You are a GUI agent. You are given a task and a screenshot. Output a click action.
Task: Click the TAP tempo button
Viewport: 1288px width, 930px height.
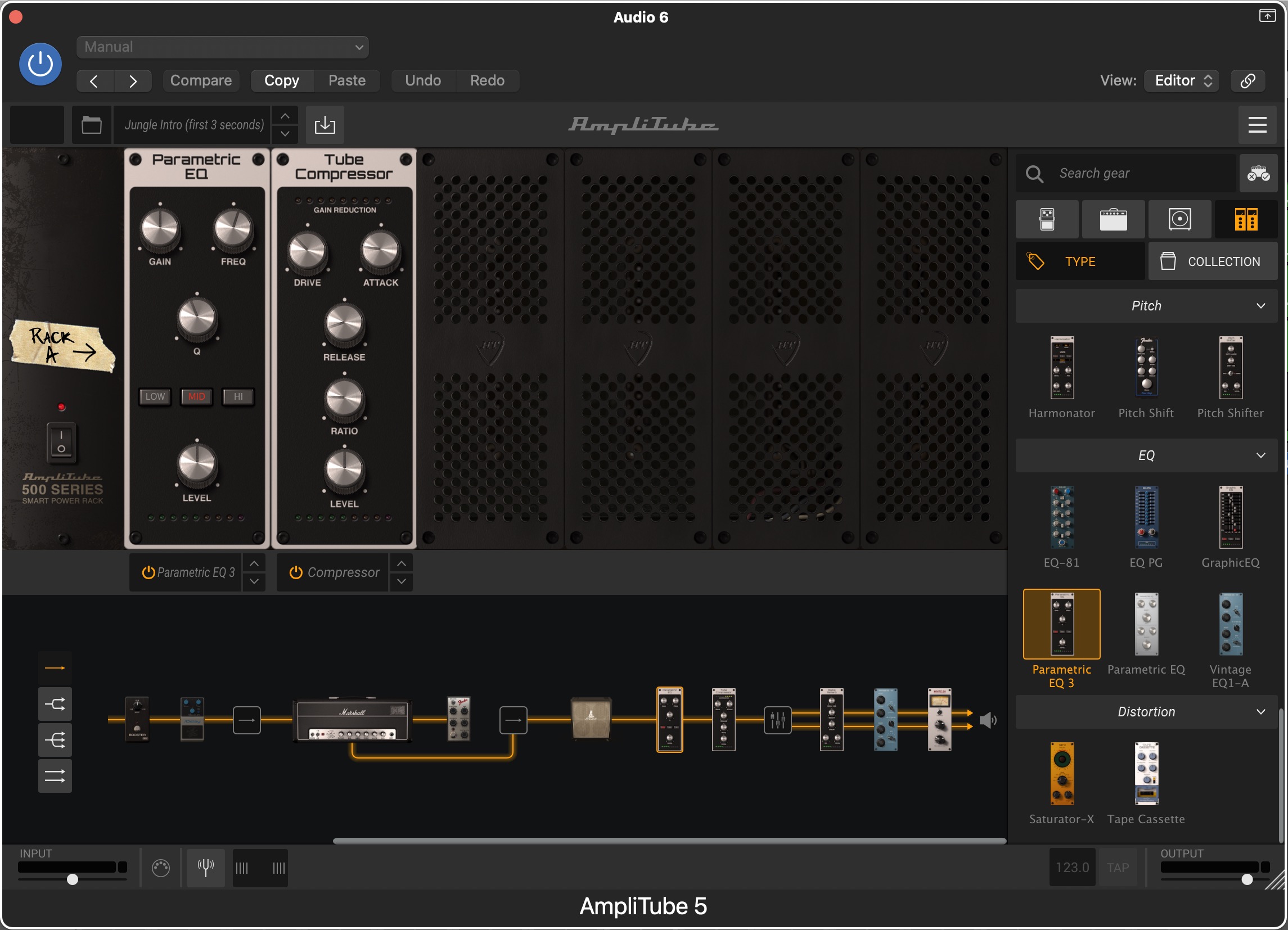pyautogui.click(x=1117, y=868)
